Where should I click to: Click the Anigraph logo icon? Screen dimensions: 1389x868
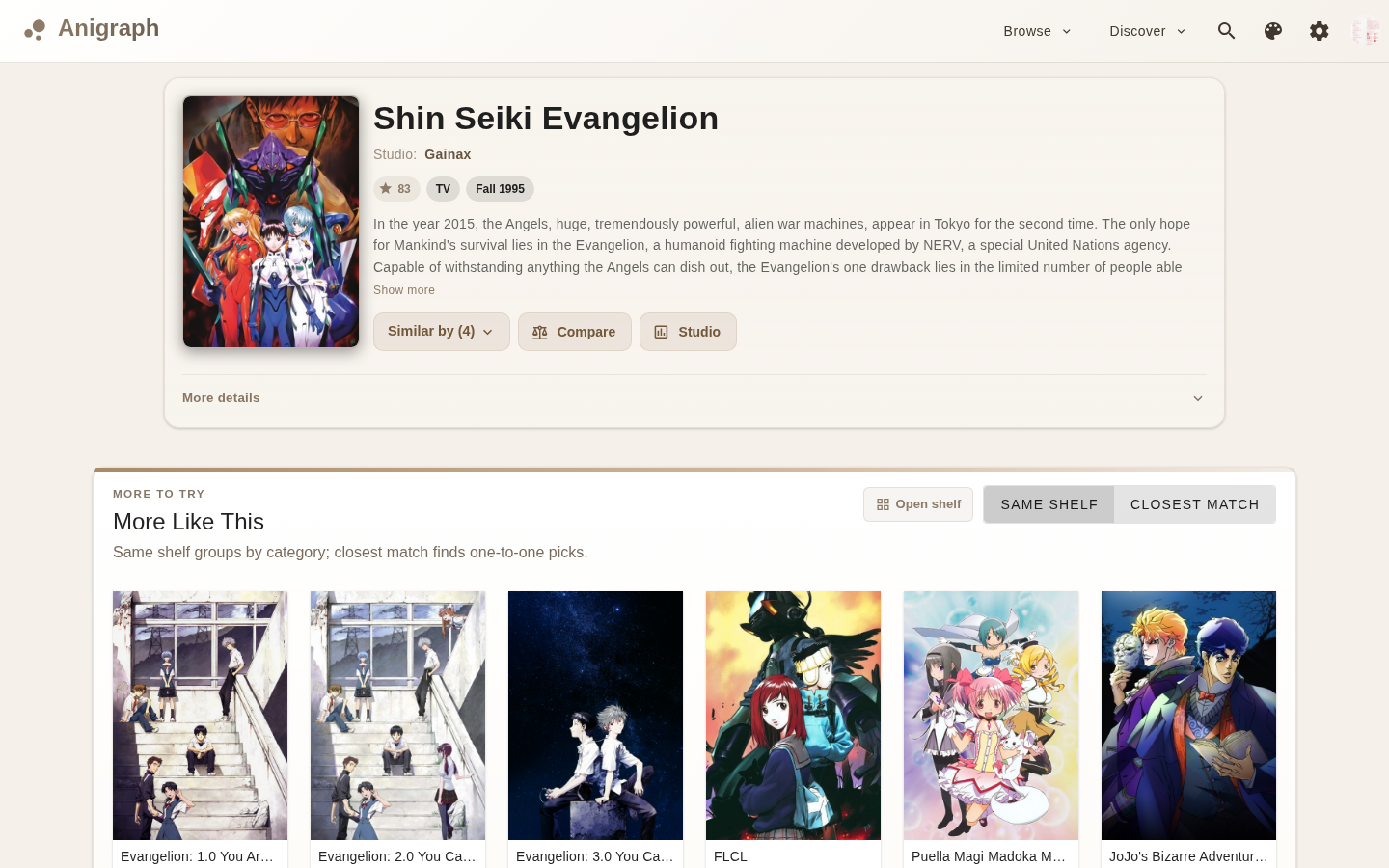(35, 30)
